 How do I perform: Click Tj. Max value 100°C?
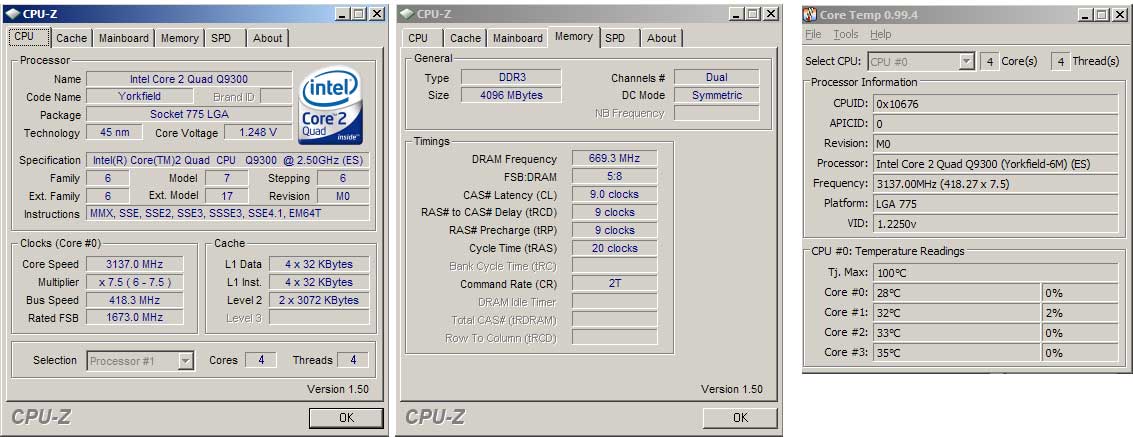pyautogui.click(x=996, y=273)
